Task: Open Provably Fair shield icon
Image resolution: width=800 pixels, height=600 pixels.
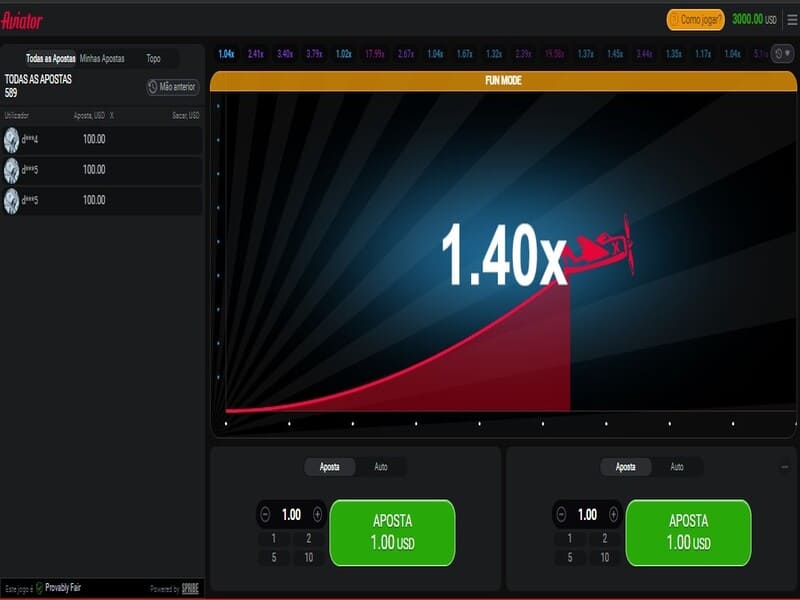Action: pos(39,588)
